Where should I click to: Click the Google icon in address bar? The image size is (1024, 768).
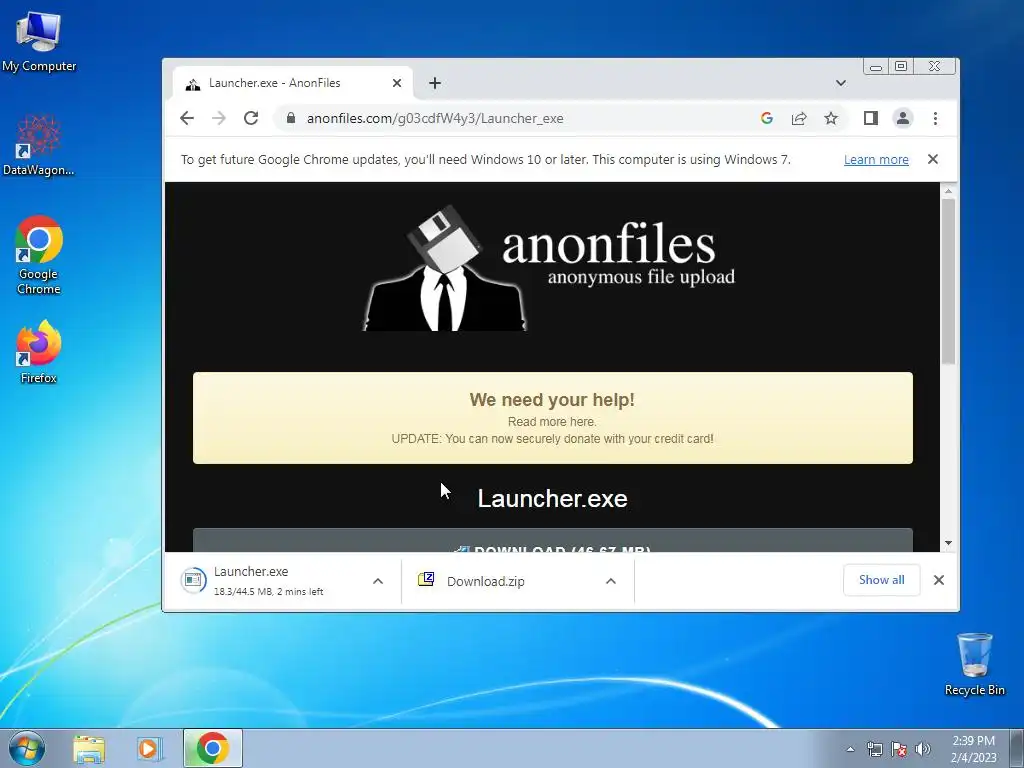767,118
